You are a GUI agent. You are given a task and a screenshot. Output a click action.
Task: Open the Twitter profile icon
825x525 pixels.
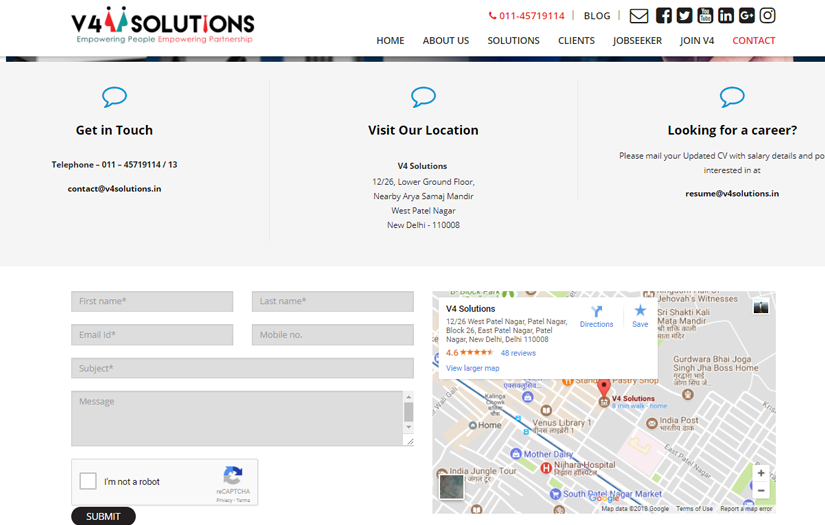684,16
